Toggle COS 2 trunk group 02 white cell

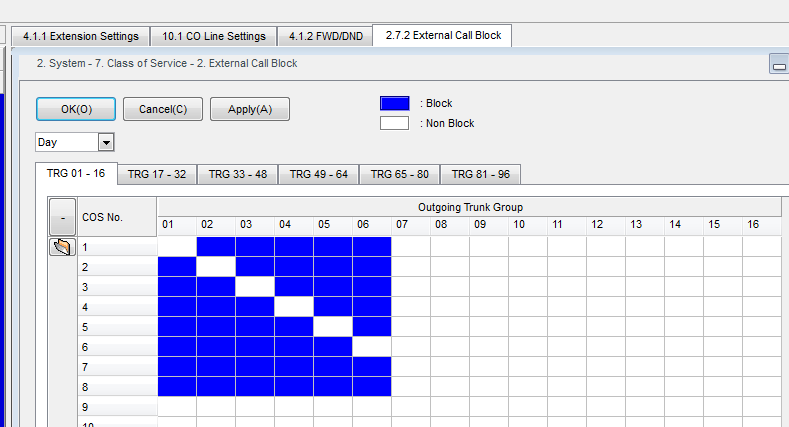pos(216,267)
